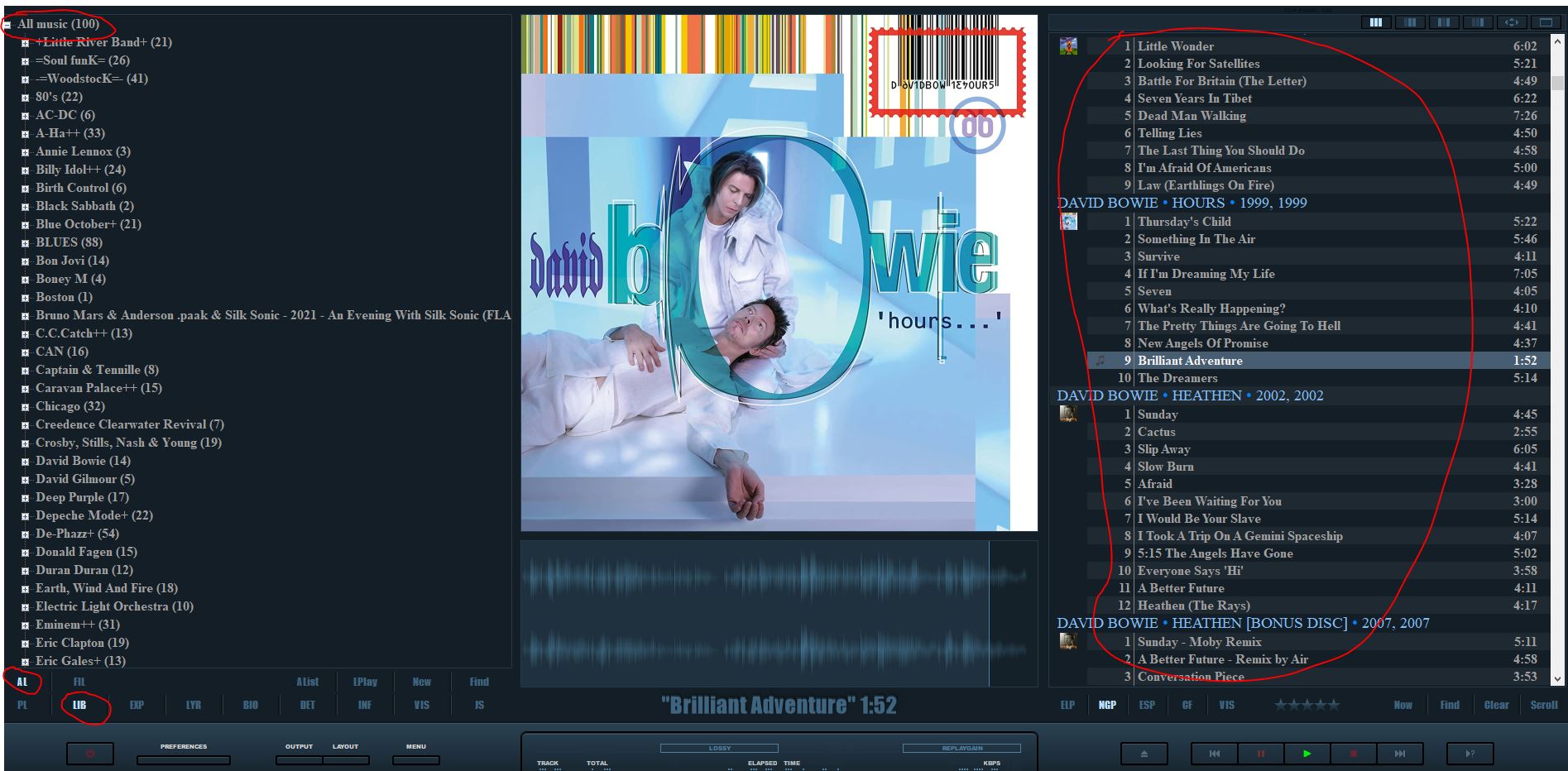
Task: Open the INF tab
Action: pos(365,705)
